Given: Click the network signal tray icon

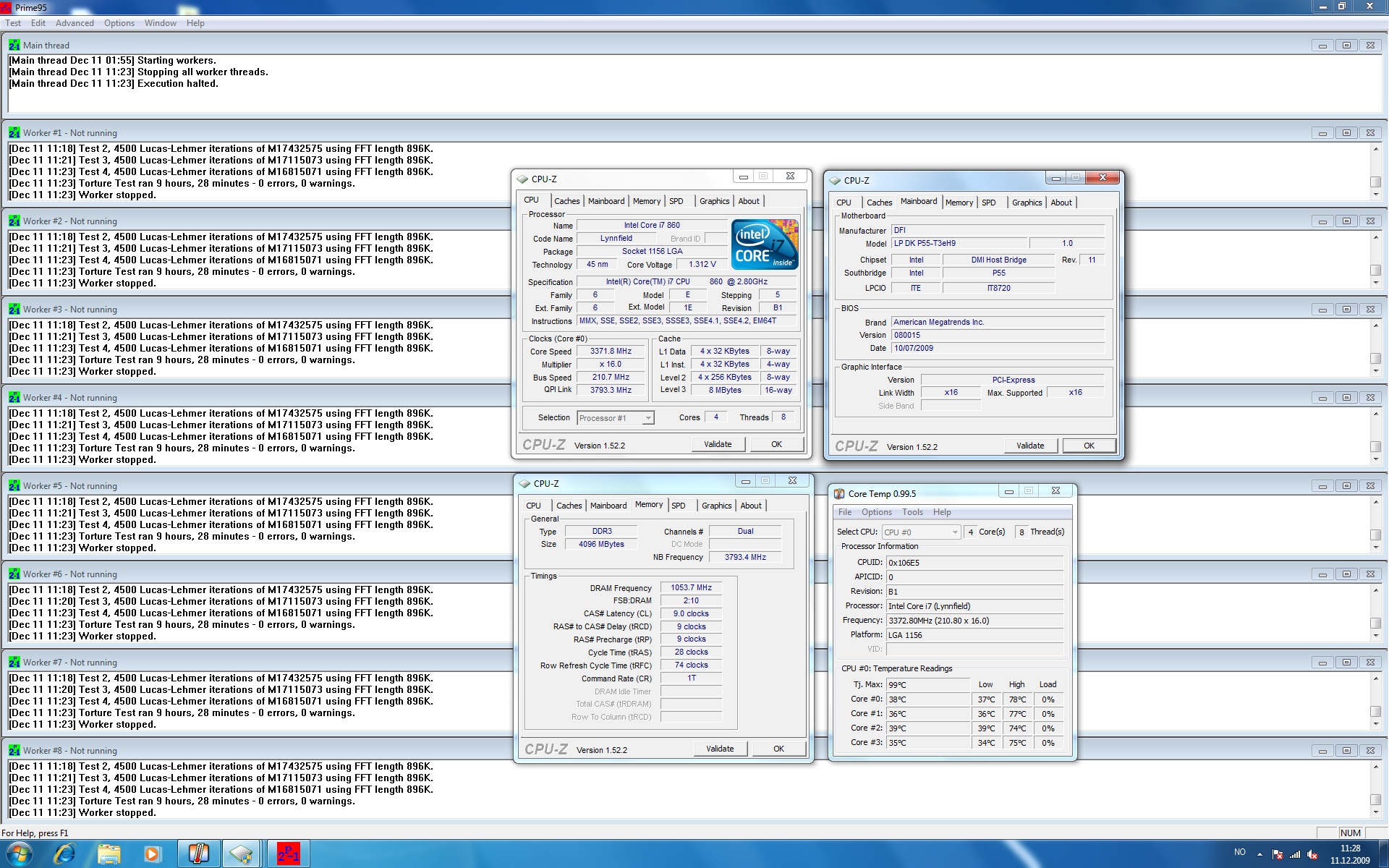Looking at the screenshot, I should [1295, 854].
